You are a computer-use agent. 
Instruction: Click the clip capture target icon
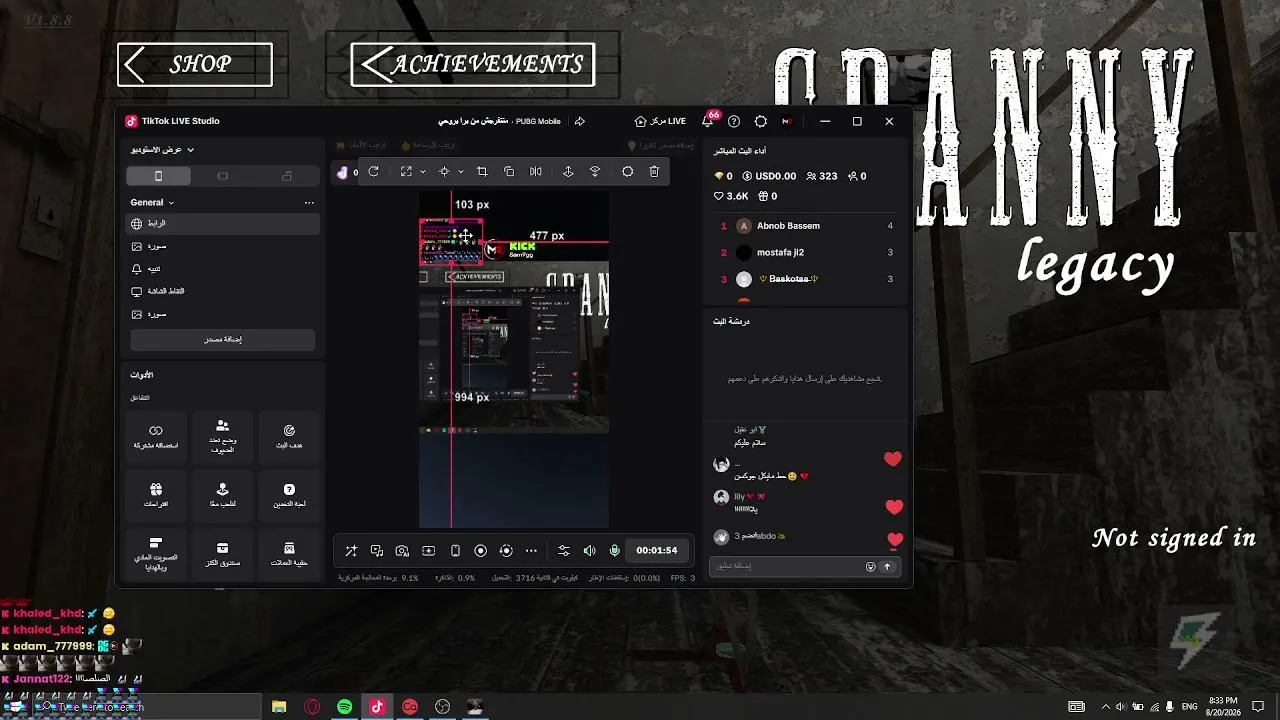coord(506,550)
